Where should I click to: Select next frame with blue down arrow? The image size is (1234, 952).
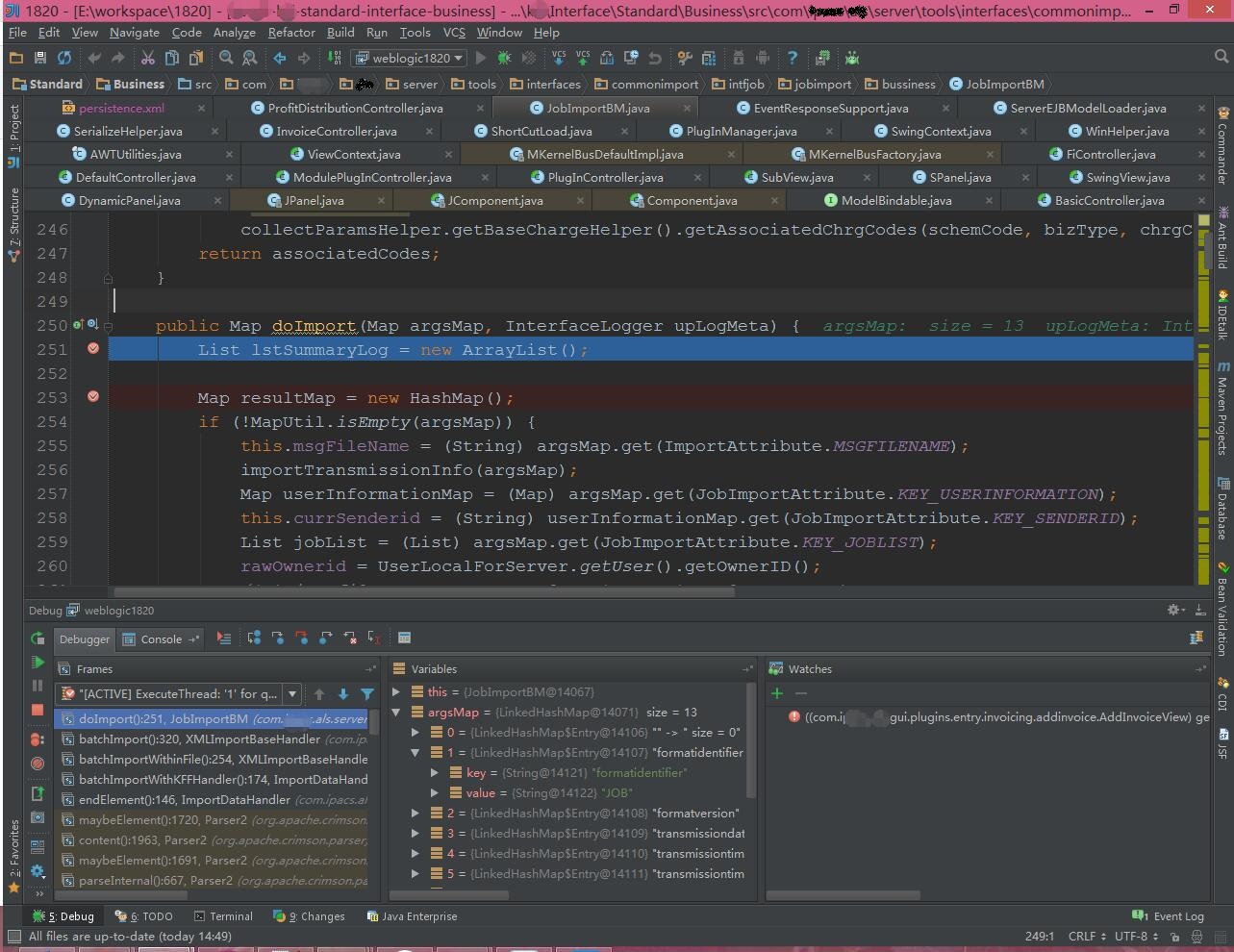tap(342, 693)
